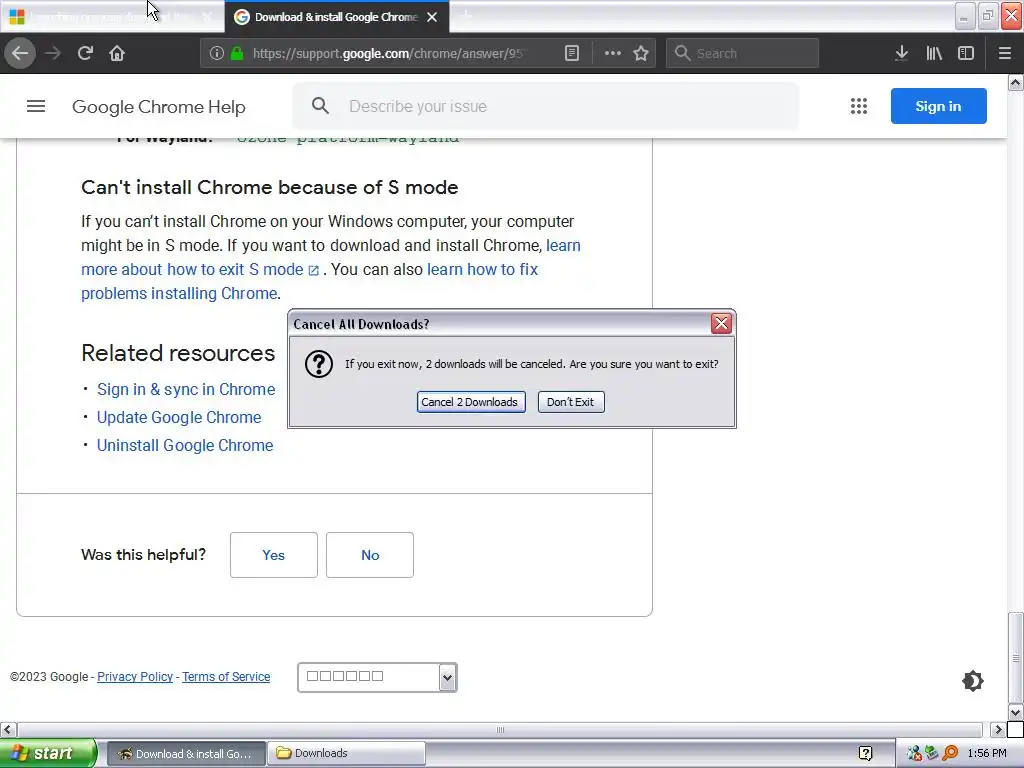Click the Google Chrome Help title
The height and width of the screenshot is (768, 1024).
pyautogui.click(x=159, y=106)
